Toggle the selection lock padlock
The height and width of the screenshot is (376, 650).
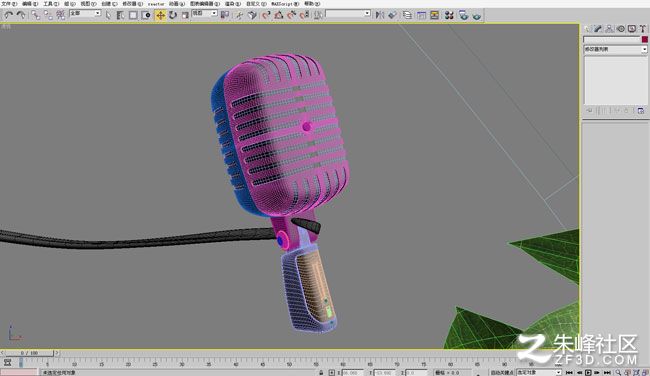click(x=321, y=373)
